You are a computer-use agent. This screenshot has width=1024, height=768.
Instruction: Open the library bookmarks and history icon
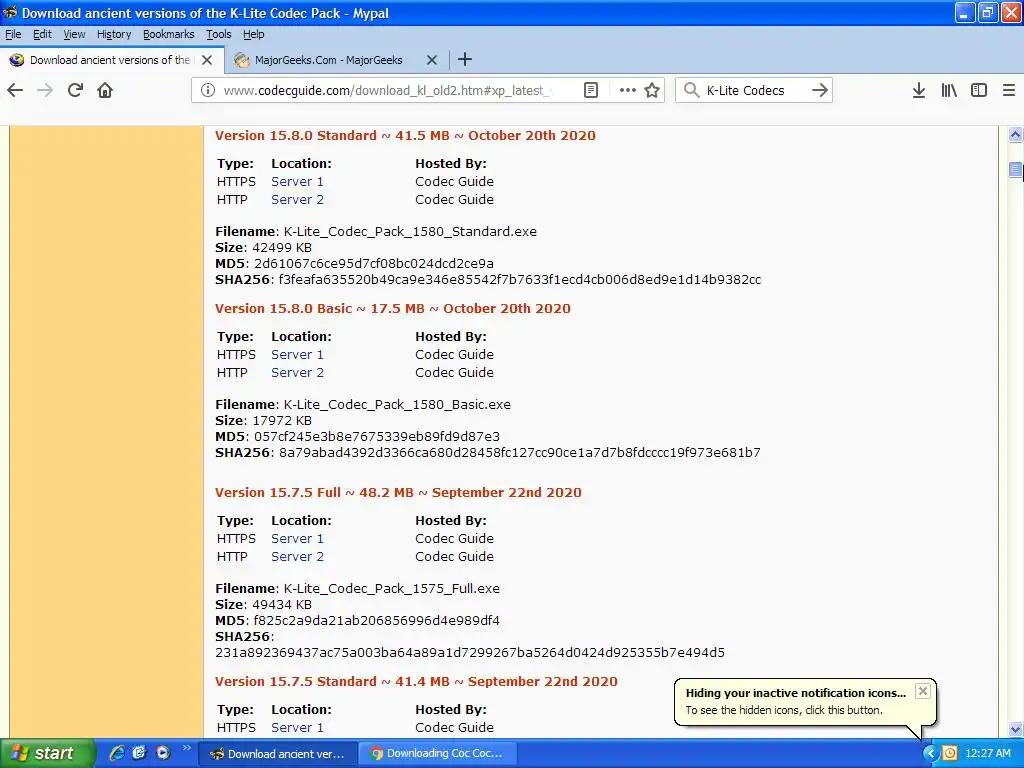coord(949,90)
